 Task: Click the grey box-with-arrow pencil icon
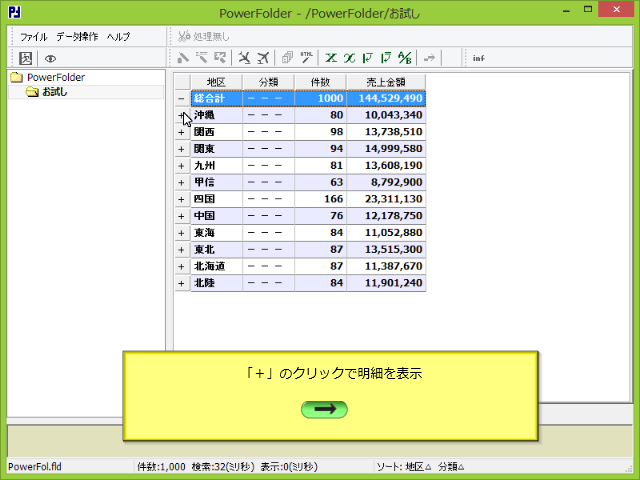220,58
